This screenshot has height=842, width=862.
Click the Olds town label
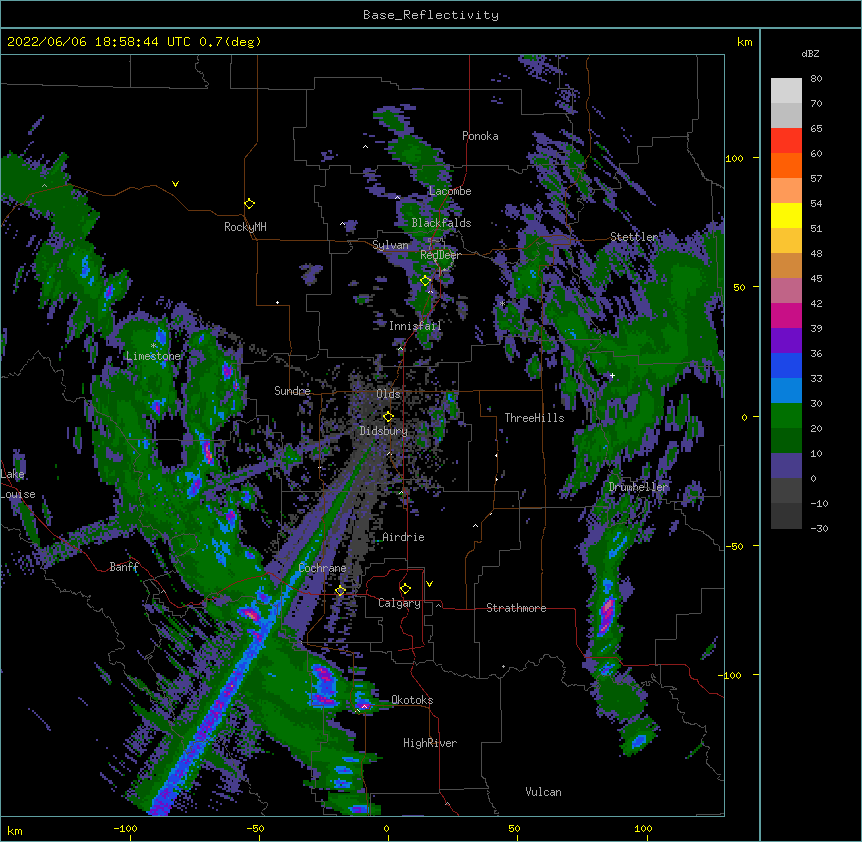388,394
